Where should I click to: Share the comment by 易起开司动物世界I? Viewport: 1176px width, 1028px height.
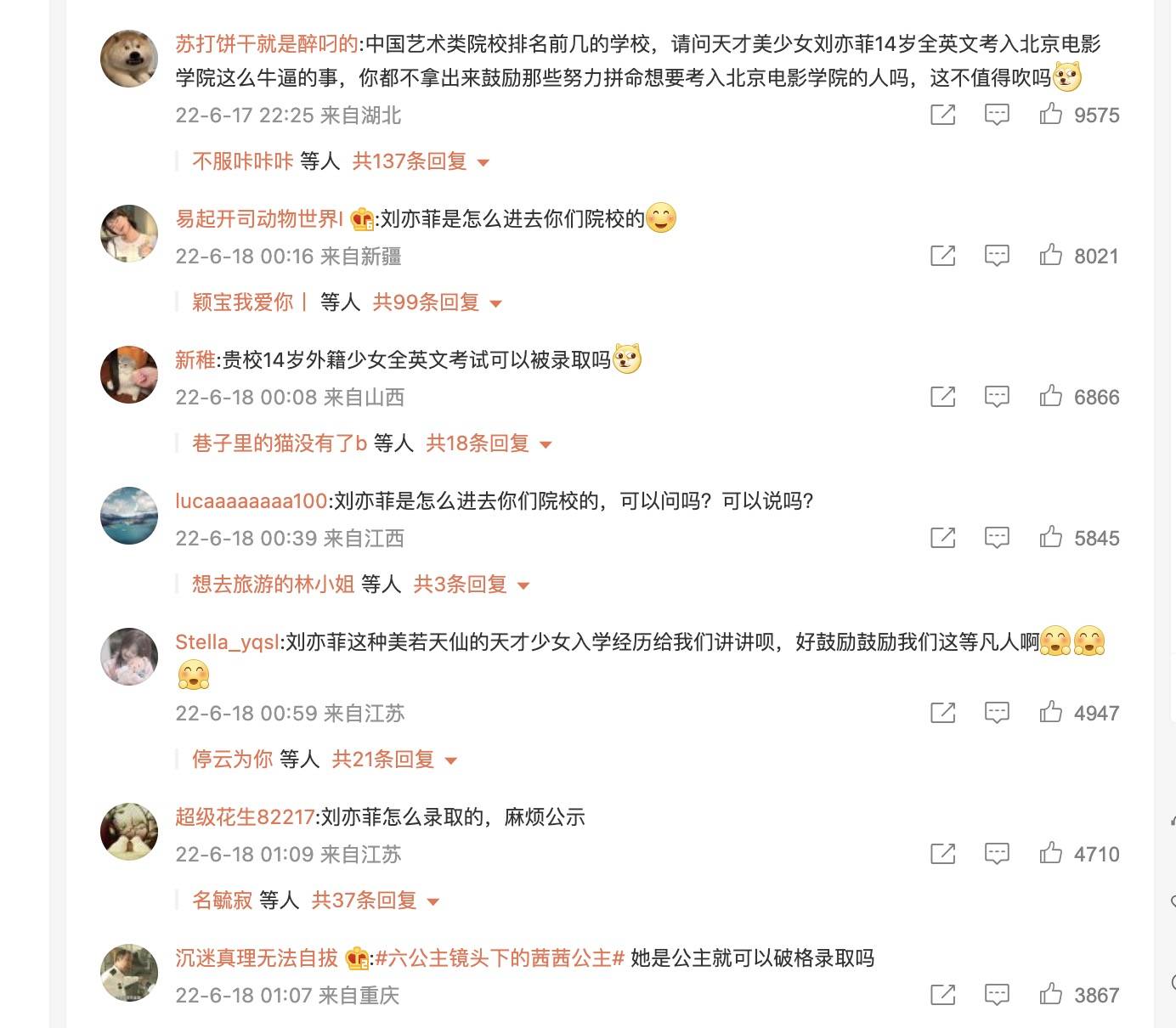[943, 255]
